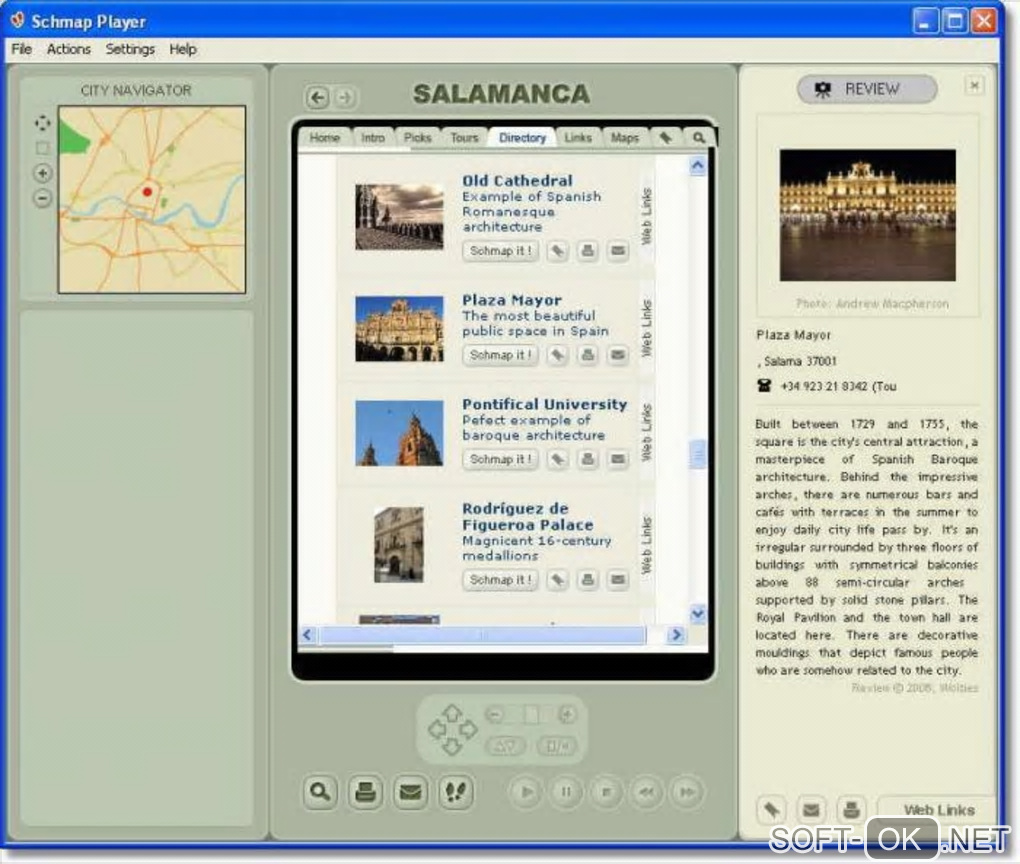Image resolution: width=1020 pixels, height=864 pixels.
Task: Open the magnifier search tab
Action: (699, 138)
